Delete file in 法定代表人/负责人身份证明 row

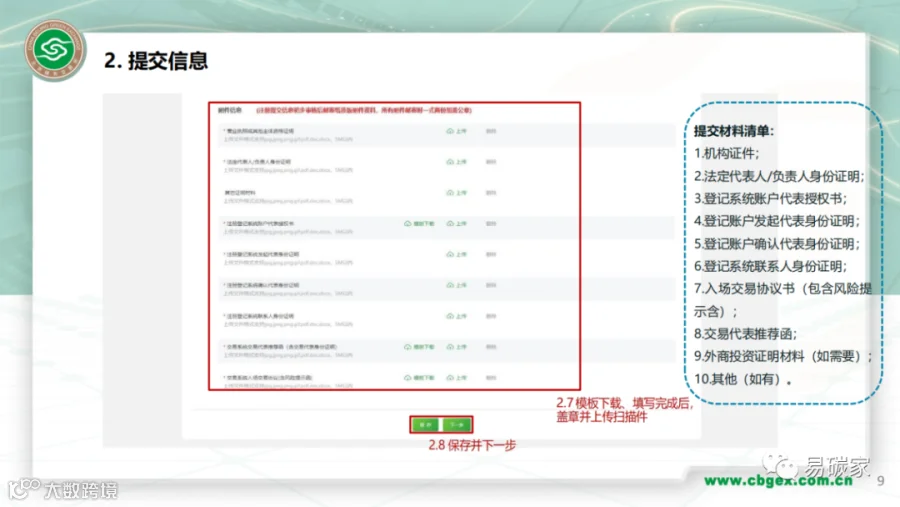[491, 162]
